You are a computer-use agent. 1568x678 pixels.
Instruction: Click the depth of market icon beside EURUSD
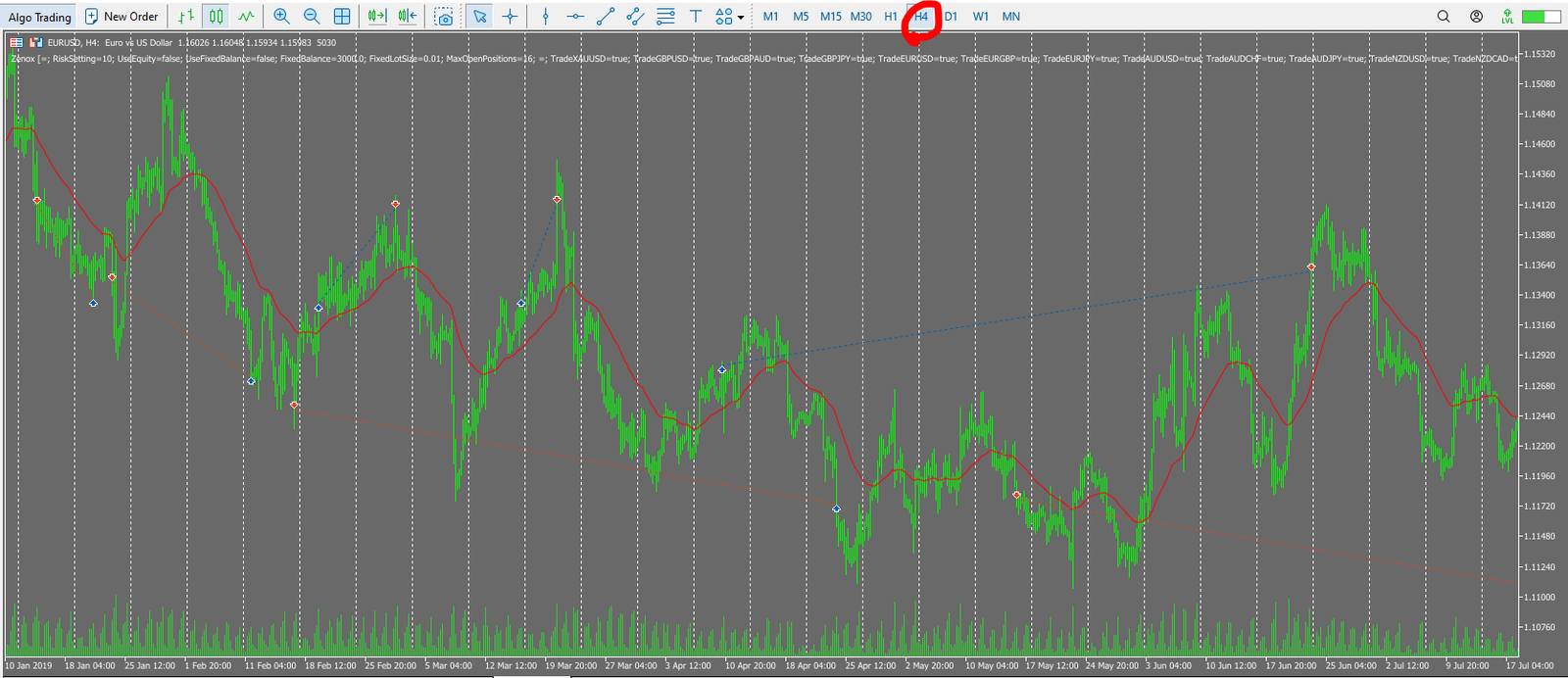pos(17,43)
